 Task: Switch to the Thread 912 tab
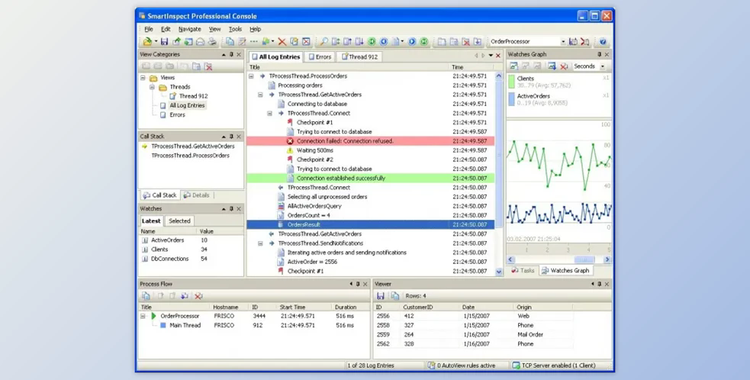coord(359,57)
